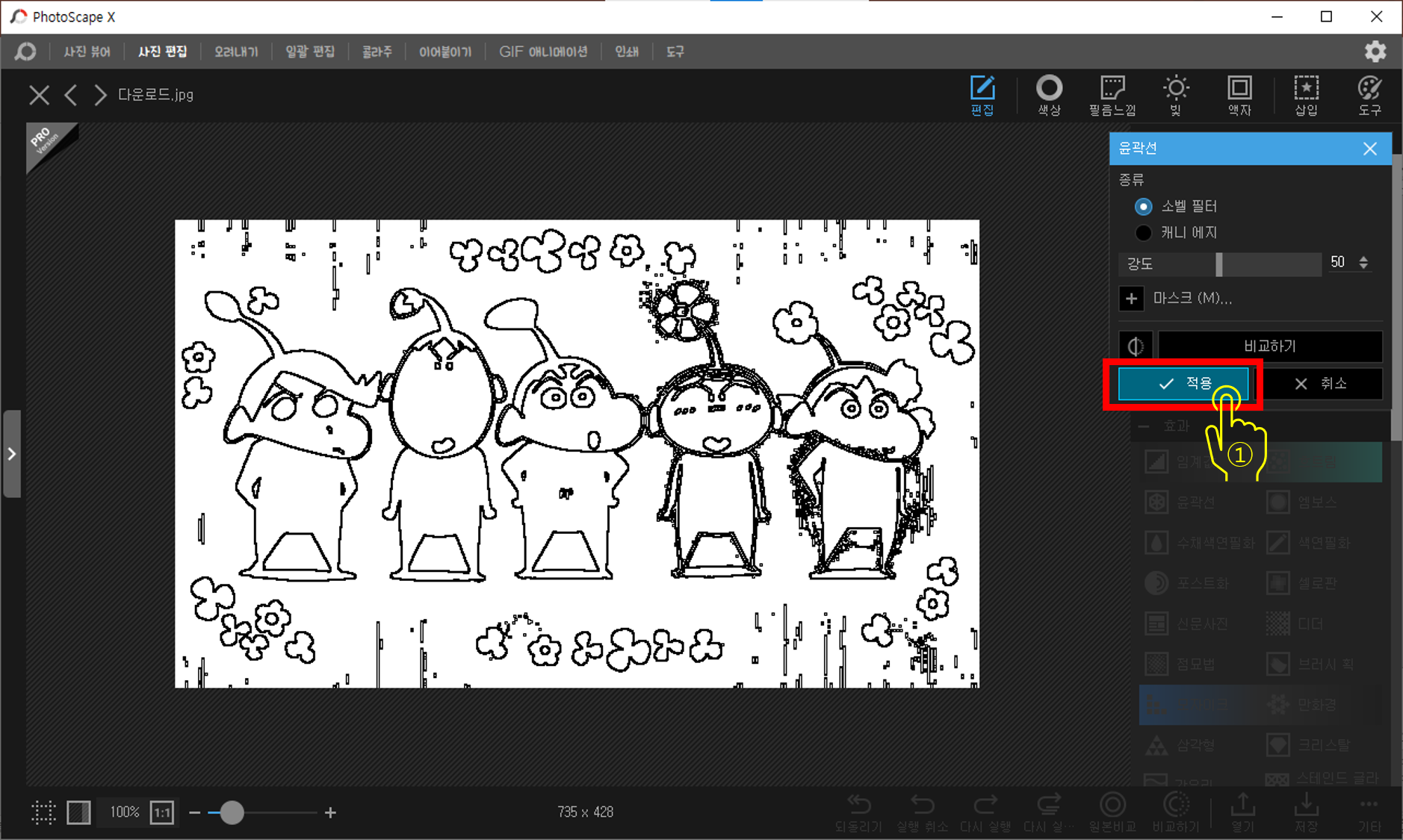Image resolution: width=1403 pixels, height=840 pixels.
Task: Switch to 인쇄 tab
Action: [627, 52]
